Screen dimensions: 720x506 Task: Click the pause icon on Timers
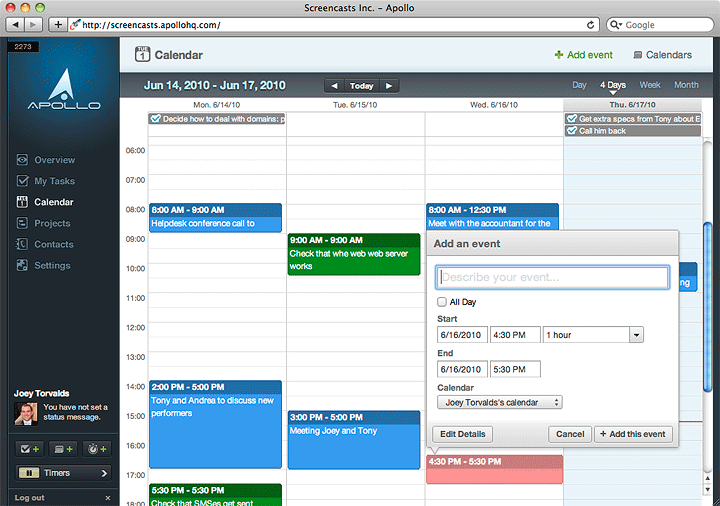(x=28, y=472)
